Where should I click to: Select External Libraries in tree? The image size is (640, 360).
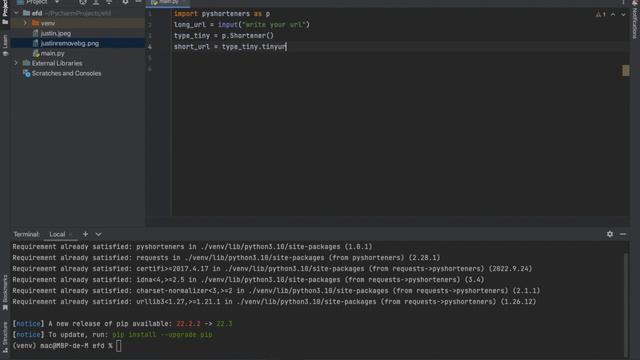(57, 63)
